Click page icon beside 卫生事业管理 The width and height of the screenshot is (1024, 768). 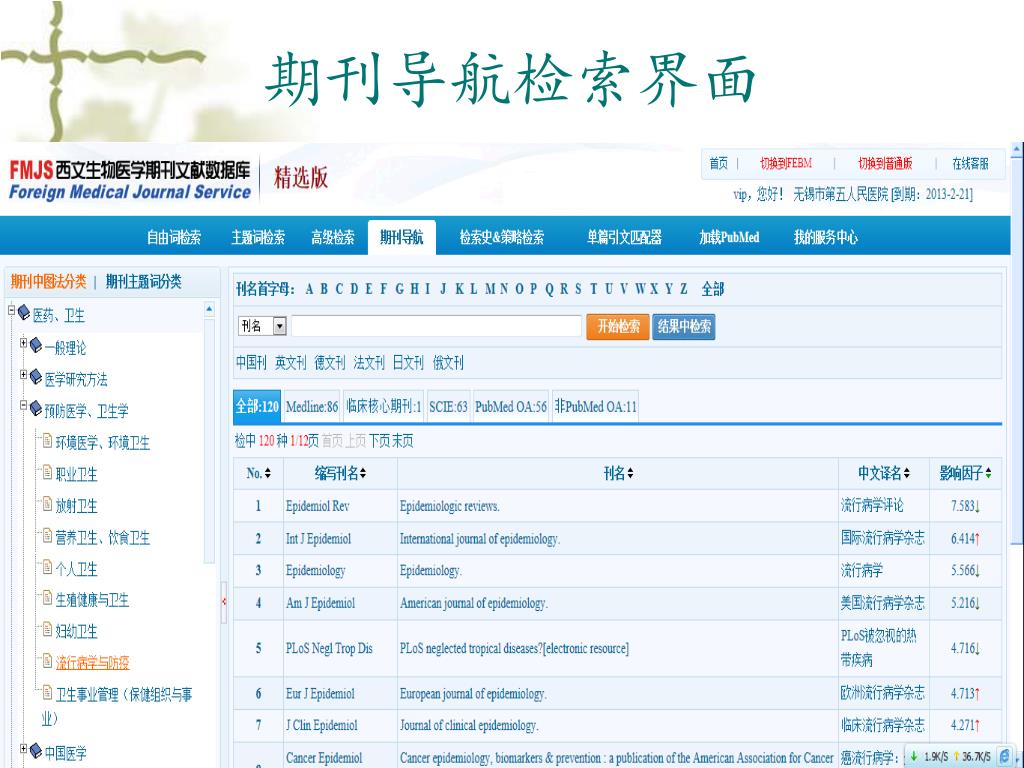[x=47, y=692]
